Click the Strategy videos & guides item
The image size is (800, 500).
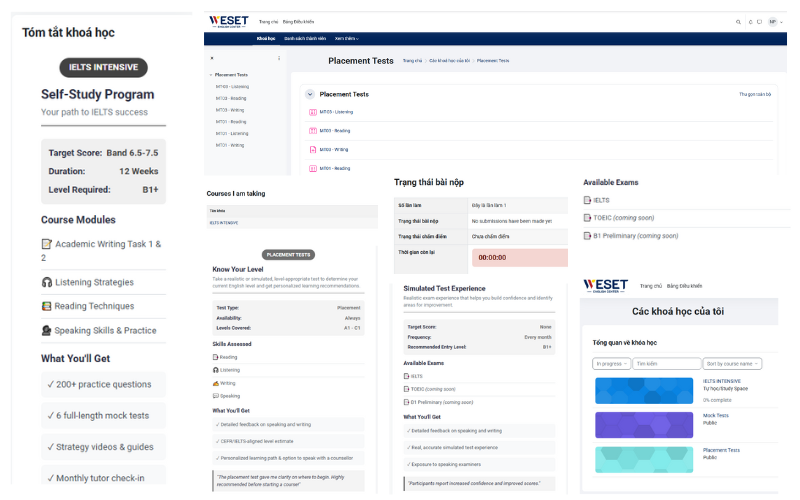pos(104,447)
